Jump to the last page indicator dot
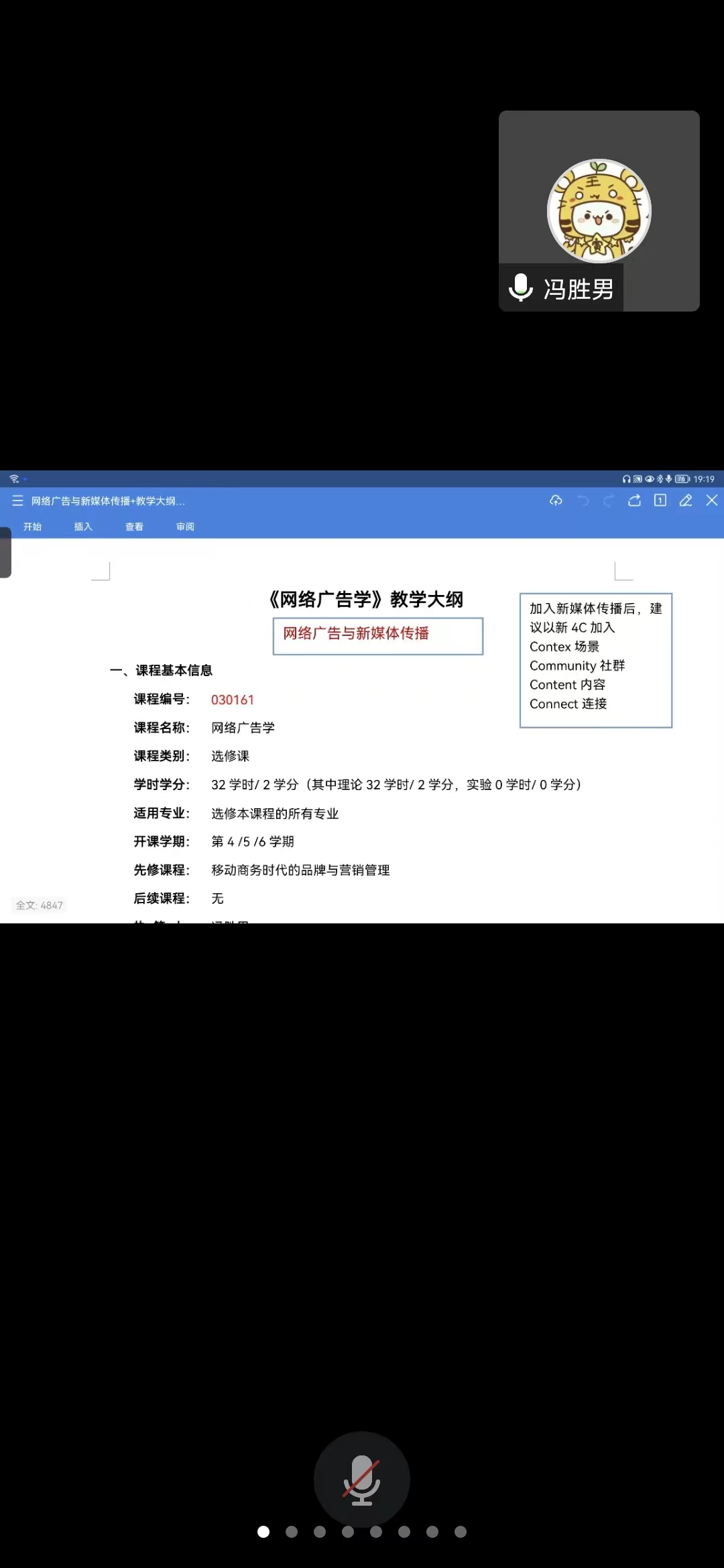Screen dimensions: 724x1568 coord(461,1532)
